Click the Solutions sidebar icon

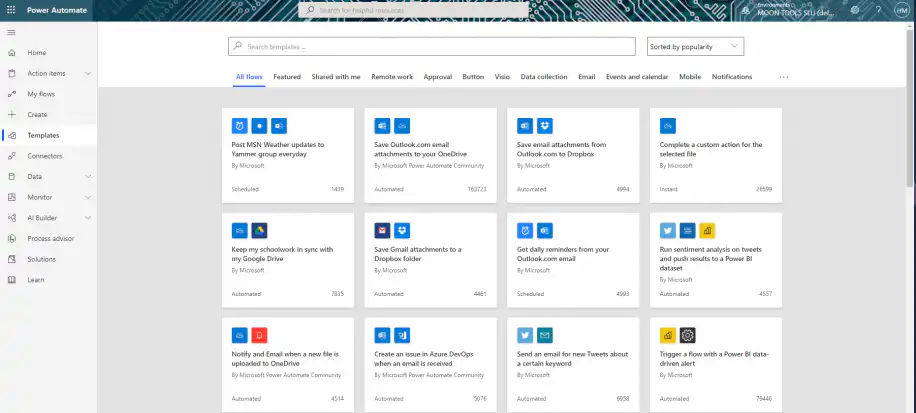coord(12,259)
